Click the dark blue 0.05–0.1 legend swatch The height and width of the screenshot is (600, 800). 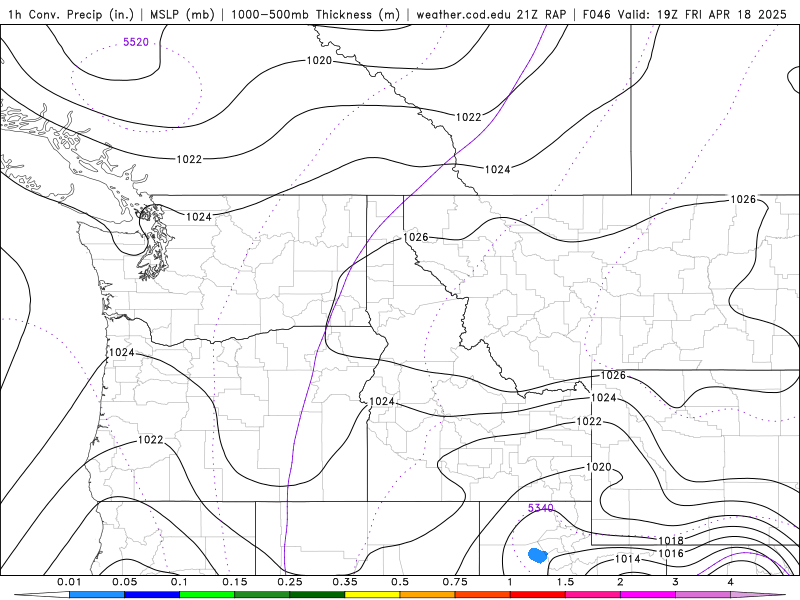(152, 595)
